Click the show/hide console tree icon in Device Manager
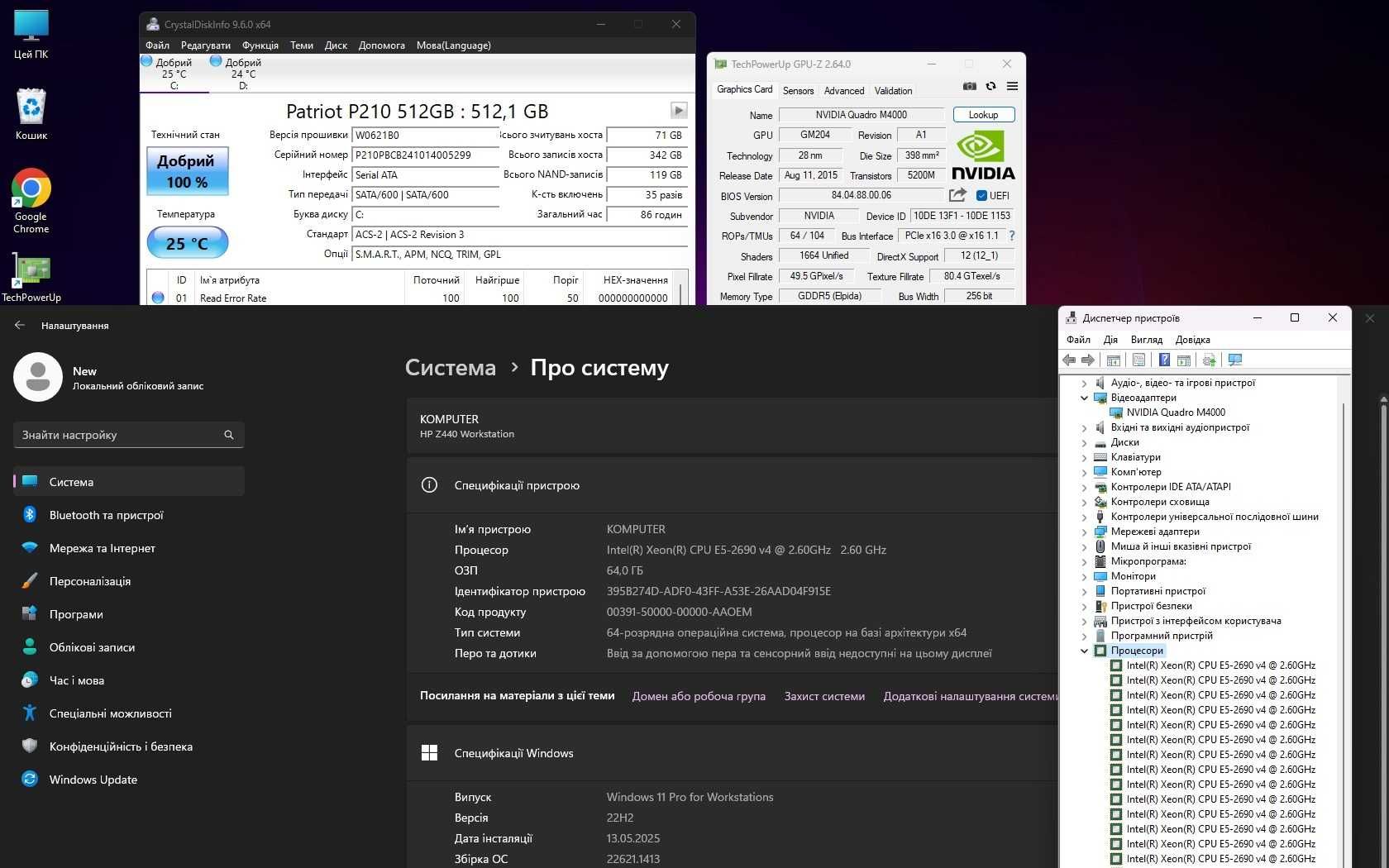Image resolution: width=1389 pixels, height=868 pixels. (1114, 360)
